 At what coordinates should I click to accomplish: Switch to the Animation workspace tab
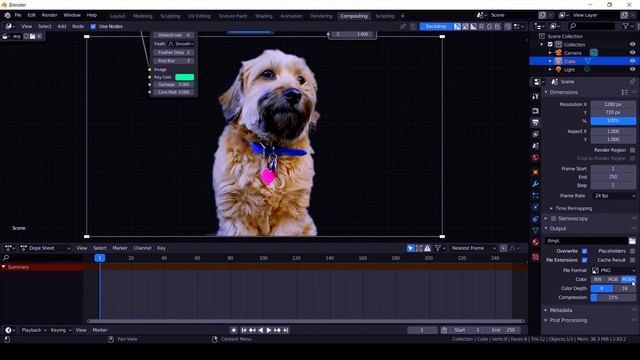pyautogui.click(x=291, y=16)
